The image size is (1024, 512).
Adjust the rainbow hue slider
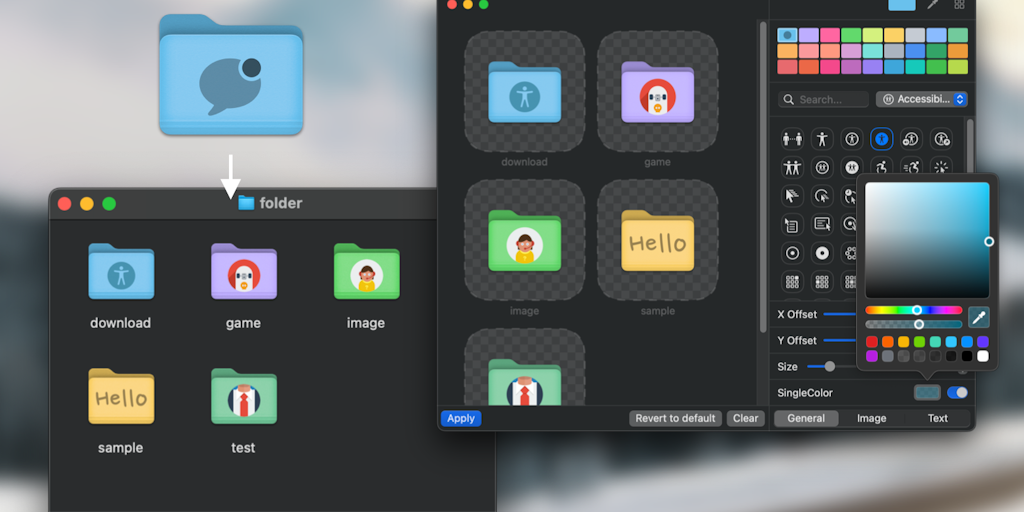click(x=914, y=310)
